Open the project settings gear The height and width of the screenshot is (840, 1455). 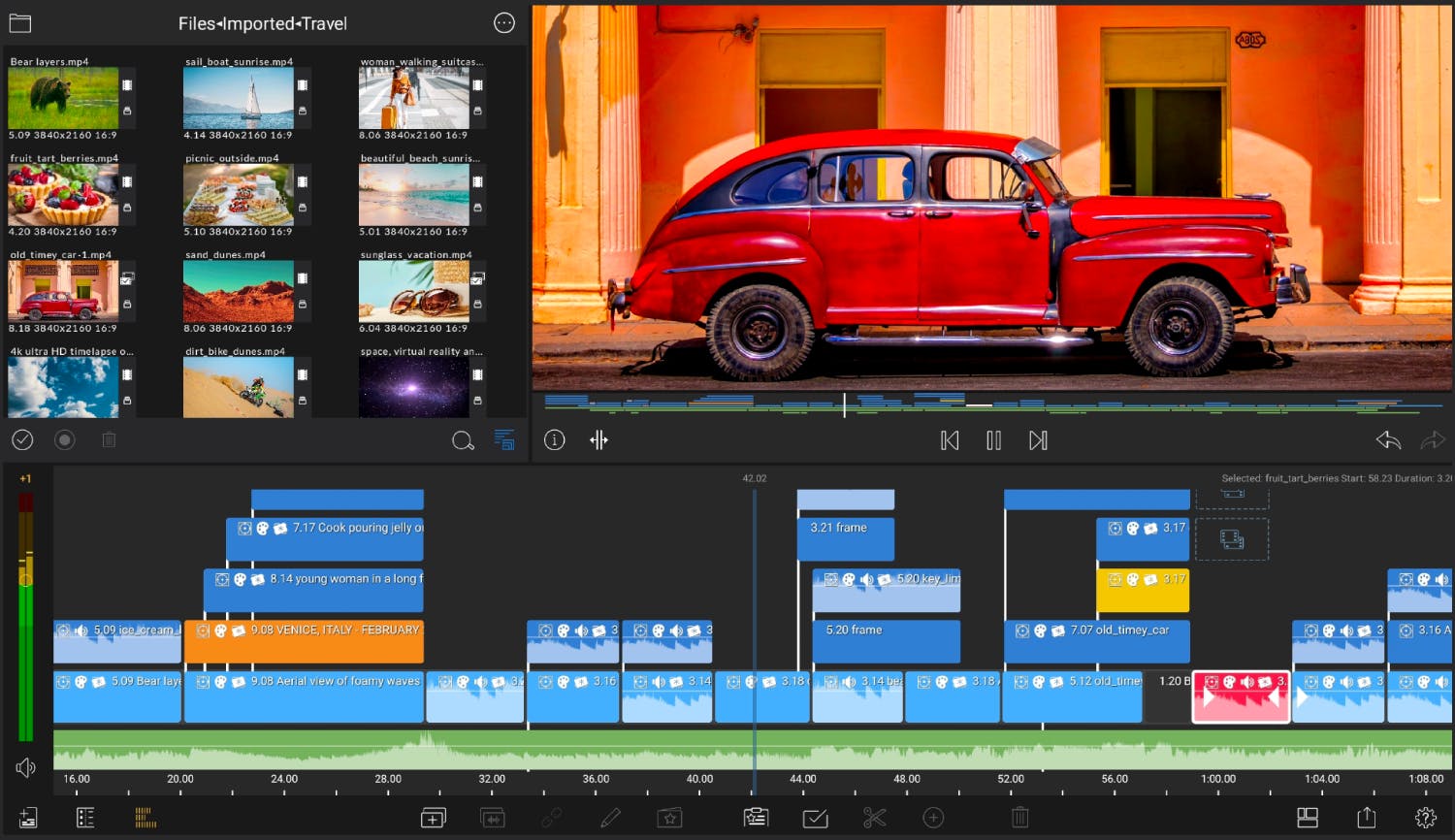(1425, 818)
